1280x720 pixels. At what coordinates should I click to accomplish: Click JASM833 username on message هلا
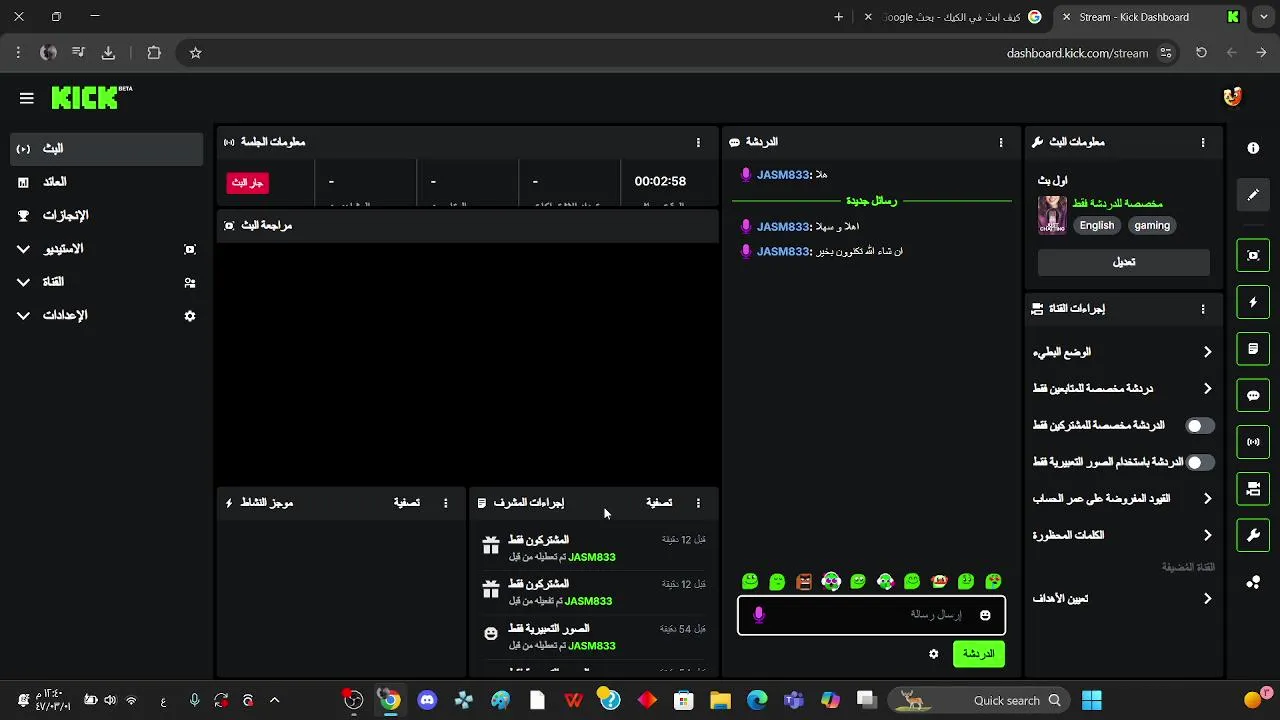(783, 175)
